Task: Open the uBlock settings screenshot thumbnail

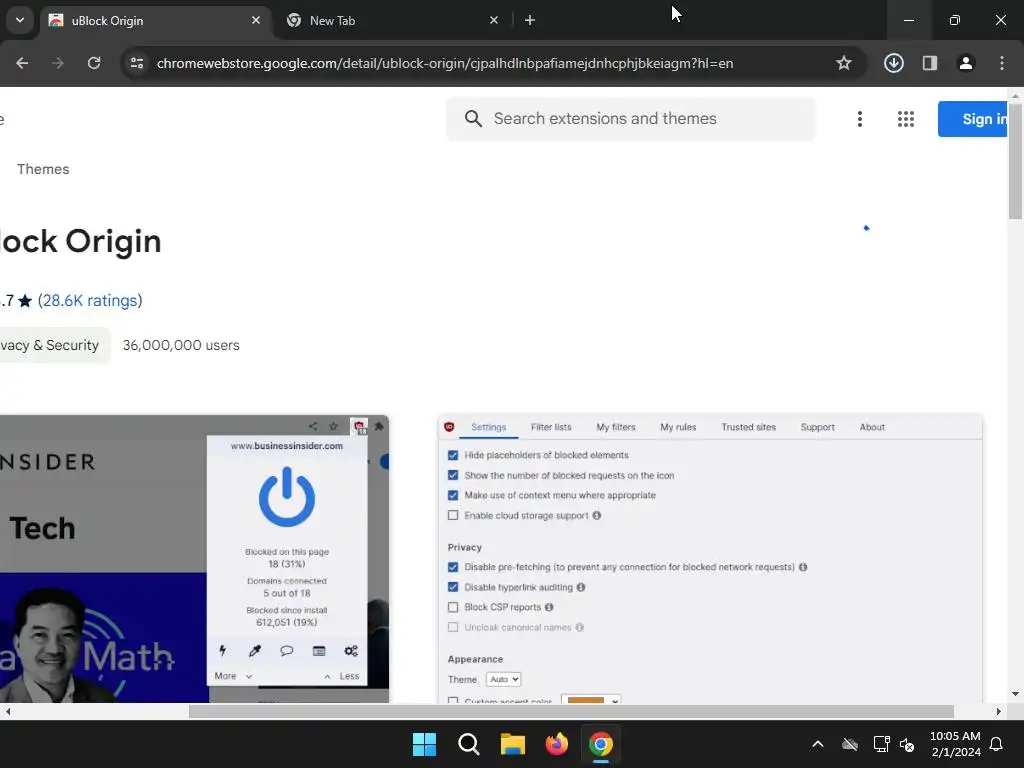Action: pyautogui.click(x=710, y=559)
